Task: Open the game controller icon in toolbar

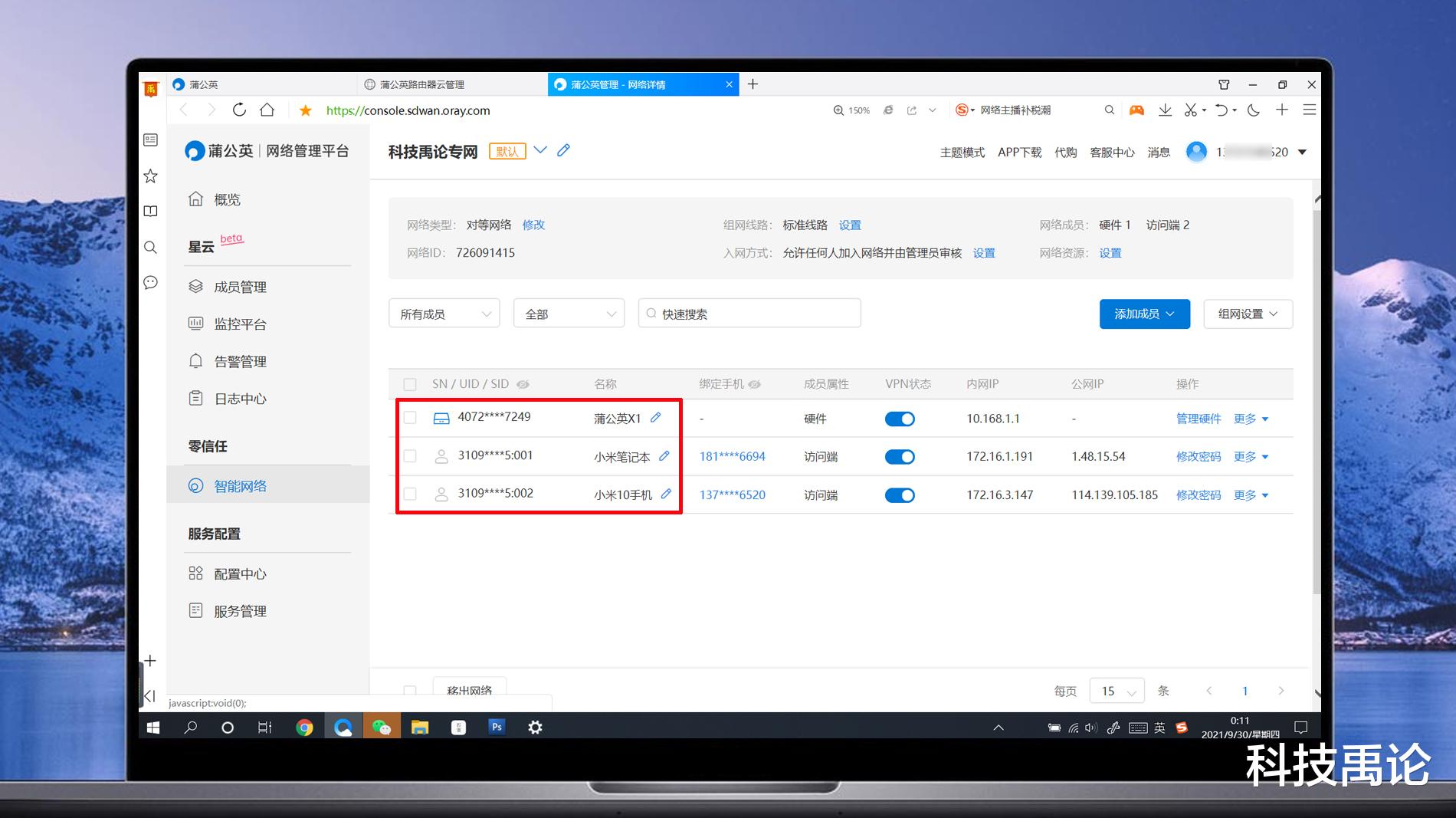Action: [1136, 110]
